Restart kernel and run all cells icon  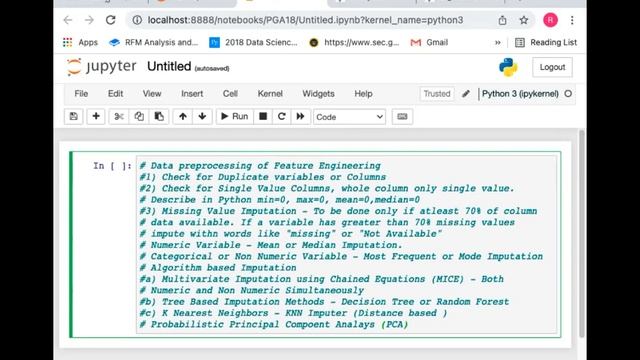click(300, 117)
